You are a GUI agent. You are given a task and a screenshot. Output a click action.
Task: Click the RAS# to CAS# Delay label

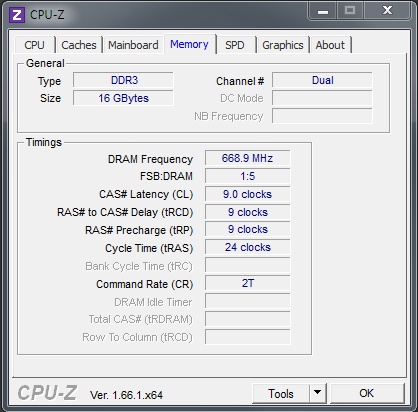pyautogui.click(x=125, y=212)
